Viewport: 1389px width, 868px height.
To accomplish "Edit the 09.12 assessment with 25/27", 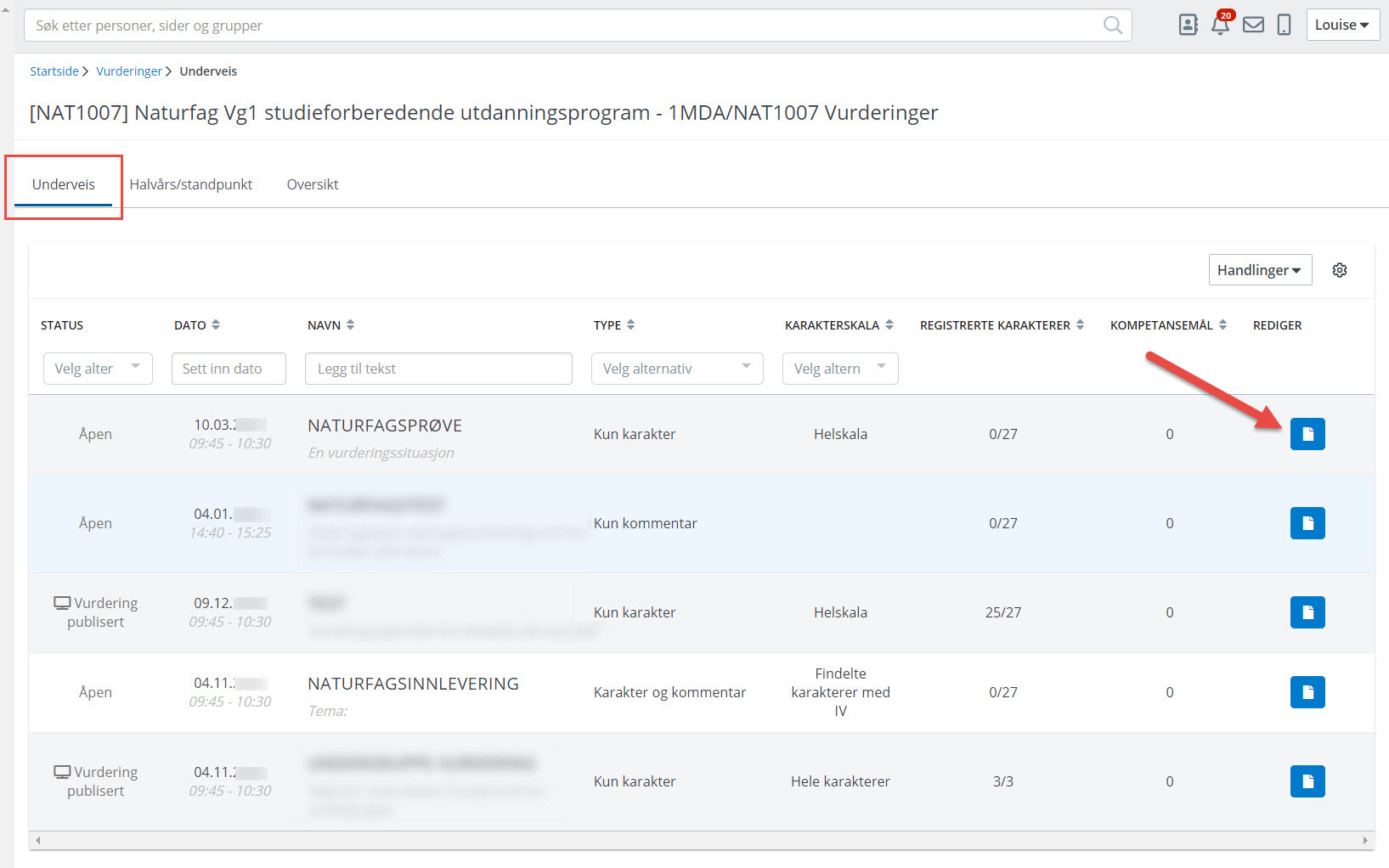I will coord(1307,612).
